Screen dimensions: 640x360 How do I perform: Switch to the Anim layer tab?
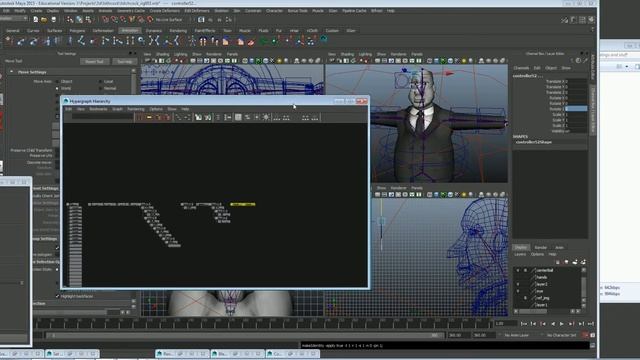(x=559, y=247)
